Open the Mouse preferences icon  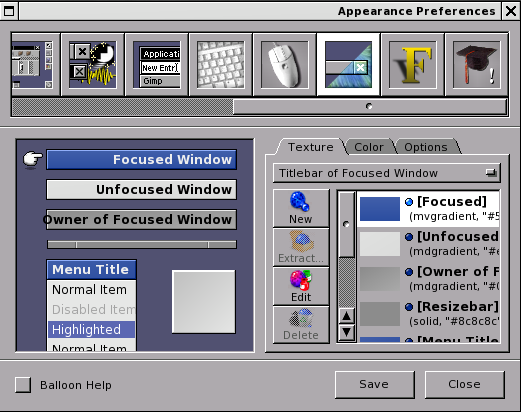coord(285,64)
